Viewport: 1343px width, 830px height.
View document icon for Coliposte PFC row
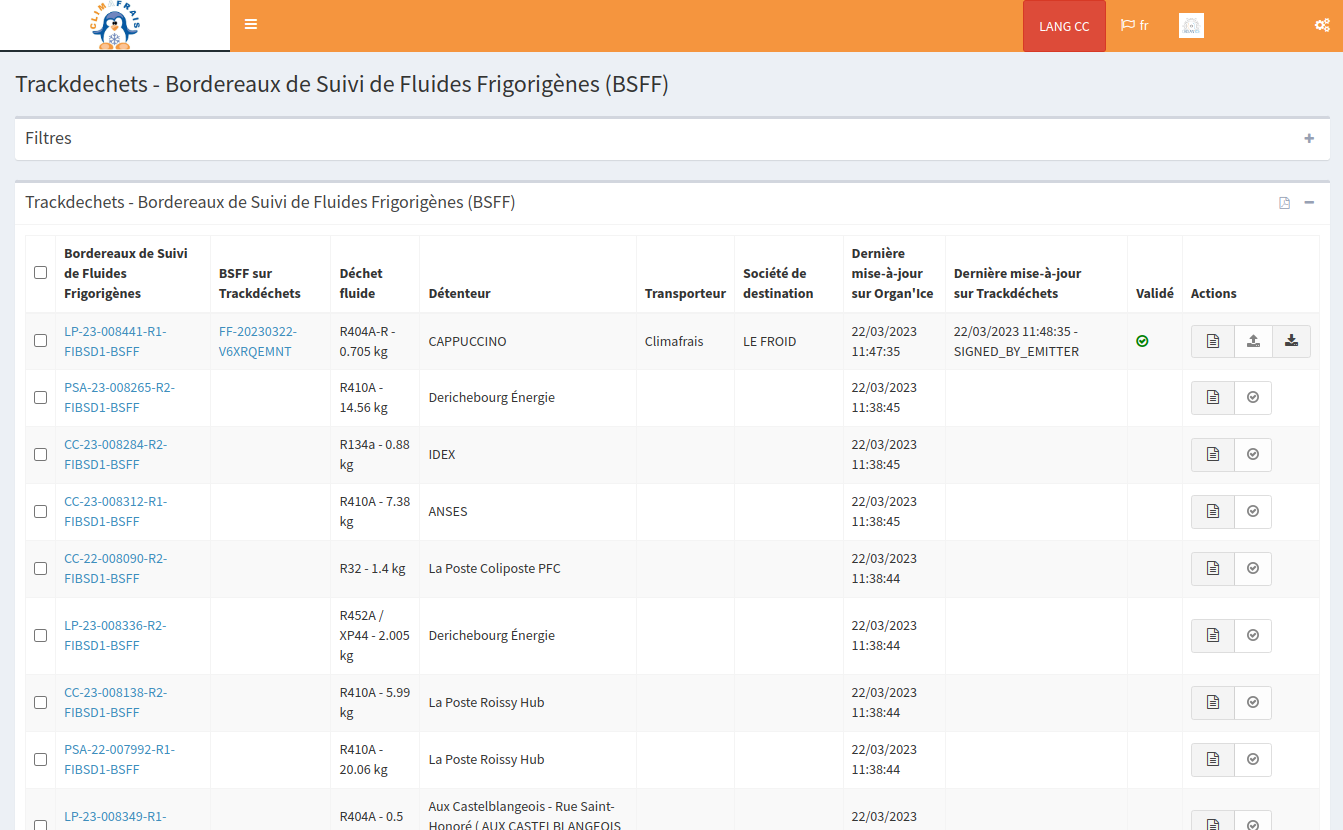pos(1213,568)
